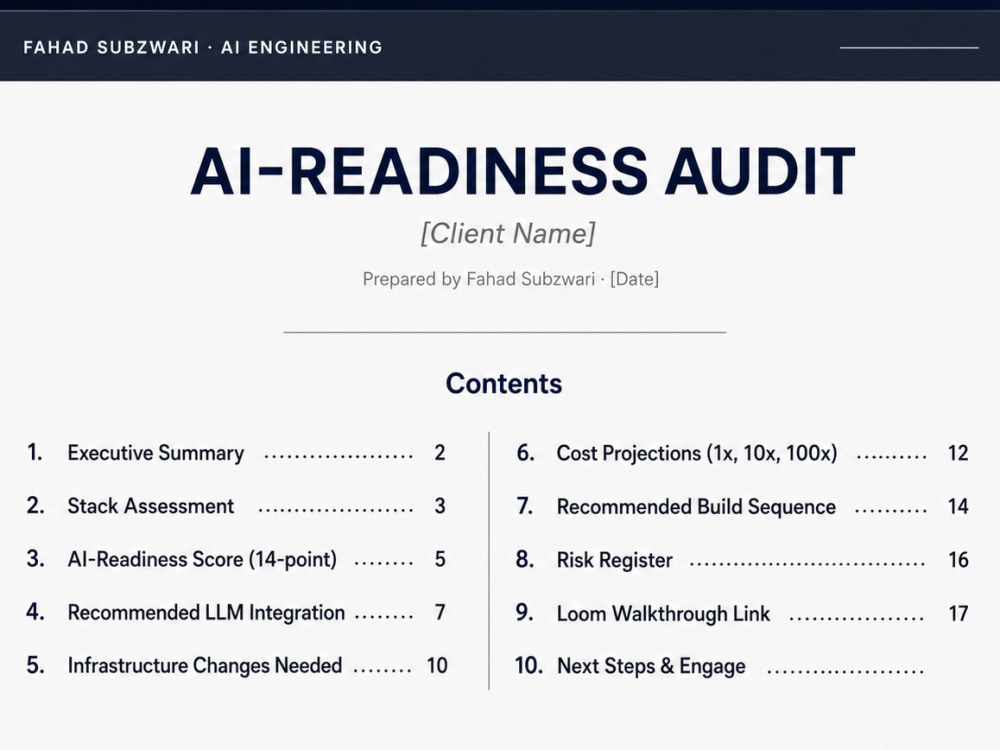Click the header text 'FAHAD SUBZWARI · AI ENGINEERING'
The image size is (1000, 750).
click(x=203, y=47)
